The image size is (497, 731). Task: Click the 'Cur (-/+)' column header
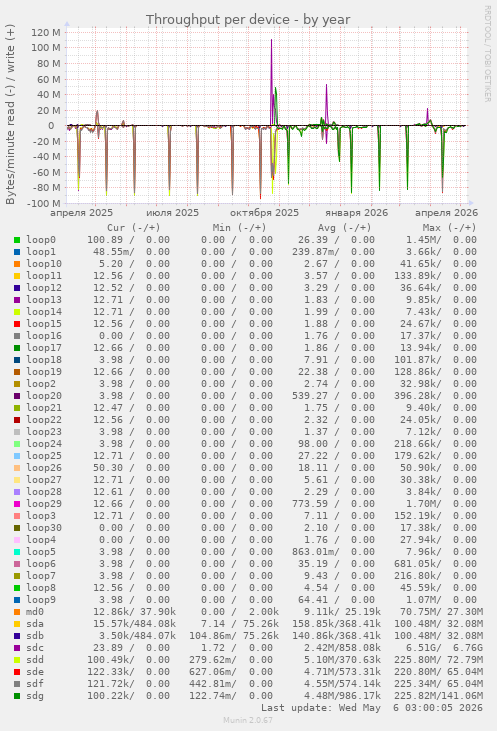click(x=133, y=228)
